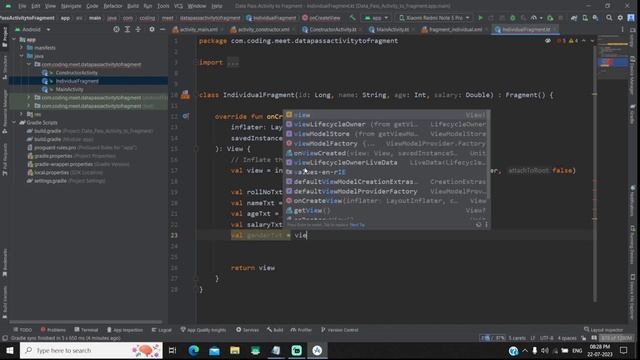The width and height of the screenshot is (640, 360).
Task: Open the File menu
Action: click(x=22, y=6)
